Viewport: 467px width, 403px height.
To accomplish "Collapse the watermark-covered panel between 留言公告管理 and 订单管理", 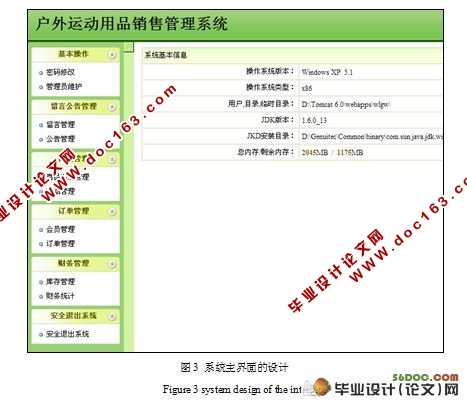I will 113,159.
